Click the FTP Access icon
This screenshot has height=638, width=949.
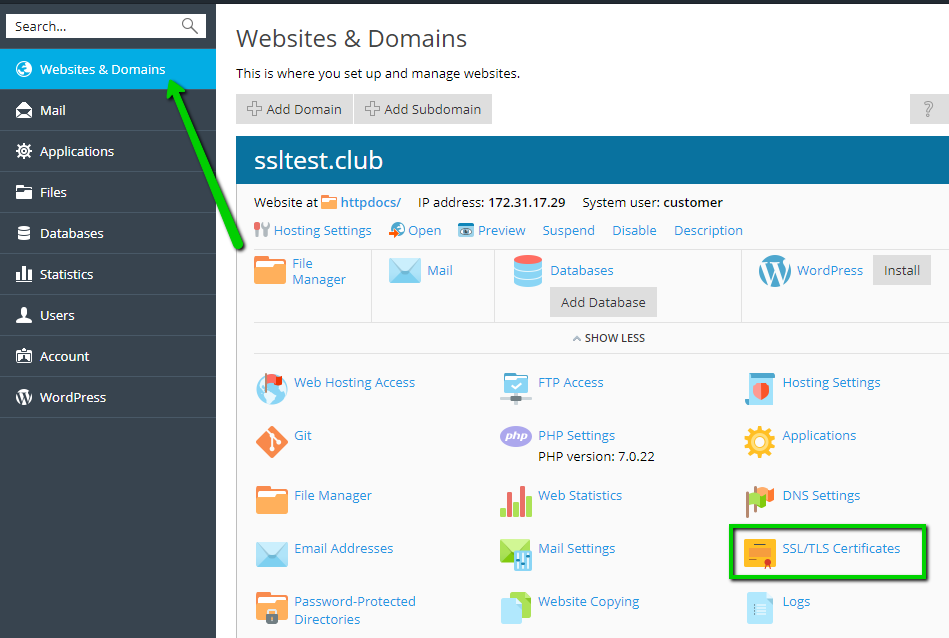pyautogui.click(x=515, y=387)
